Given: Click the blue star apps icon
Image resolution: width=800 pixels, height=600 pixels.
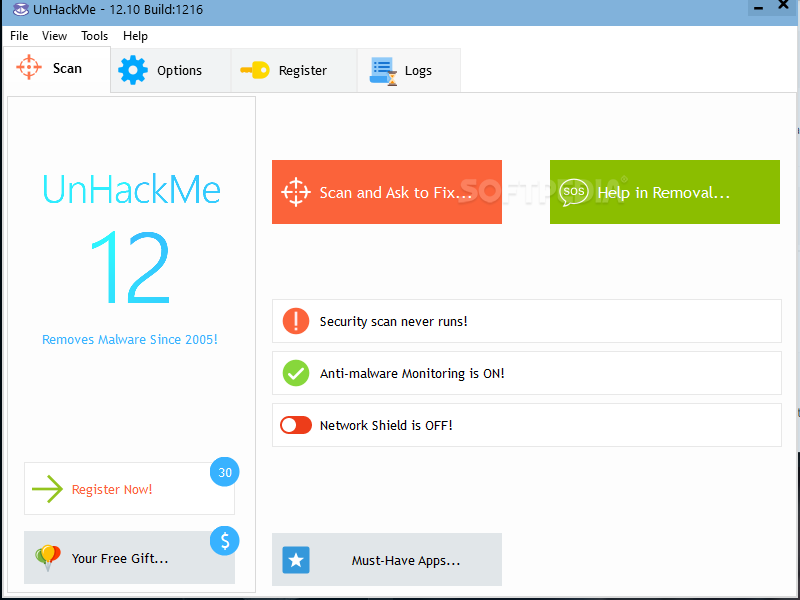Looking at the screenshot, I should [296, 560].
